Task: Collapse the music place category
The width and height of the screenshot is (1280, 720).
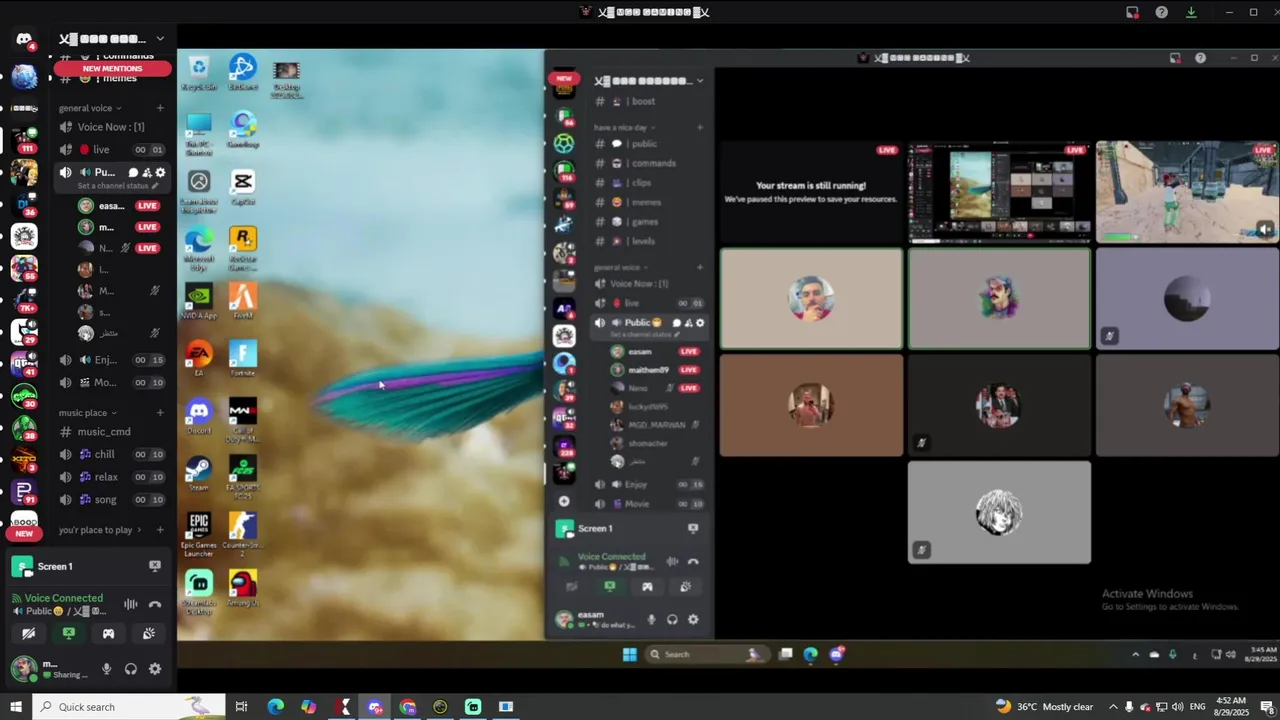Action: (x=87, y=413)
